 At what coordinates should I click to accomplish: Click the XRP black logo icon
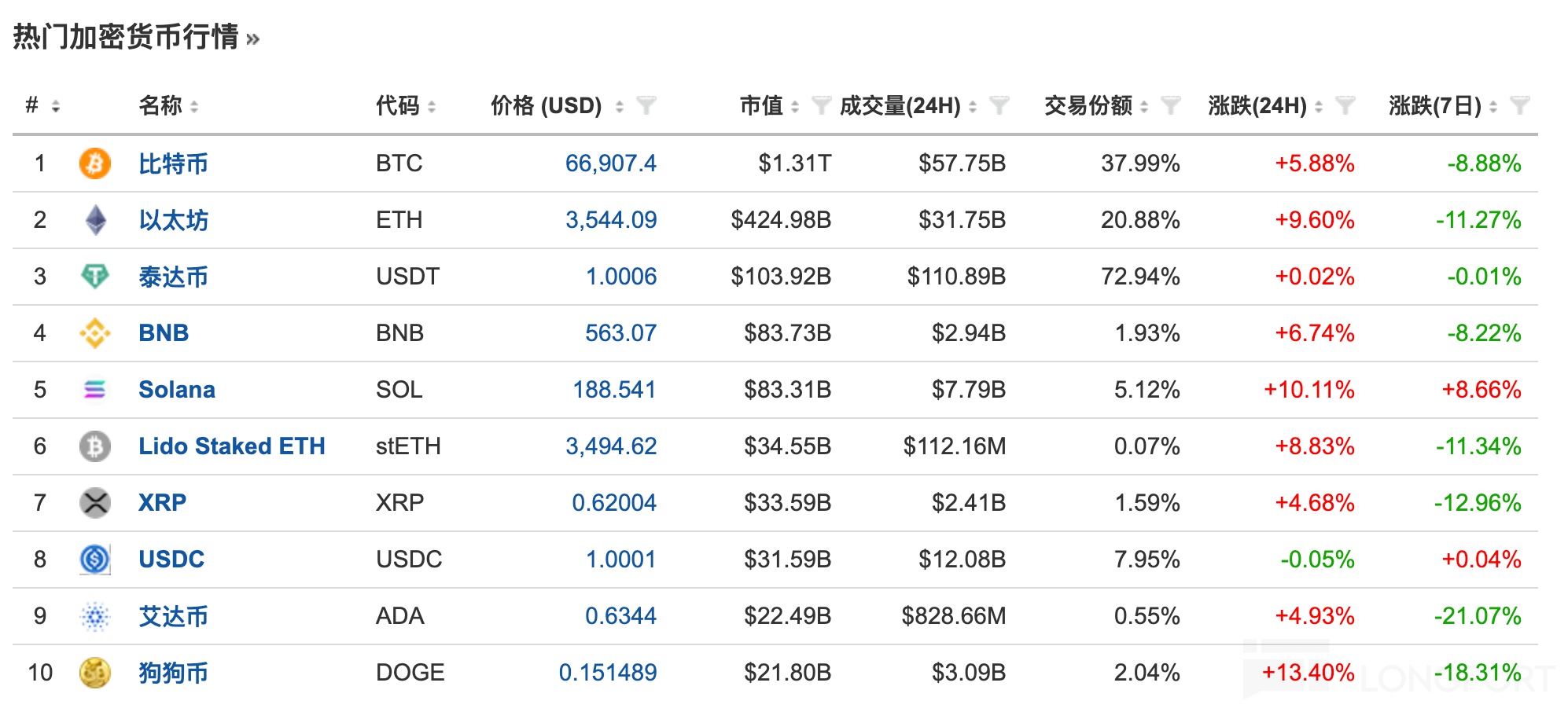[95, 503]
